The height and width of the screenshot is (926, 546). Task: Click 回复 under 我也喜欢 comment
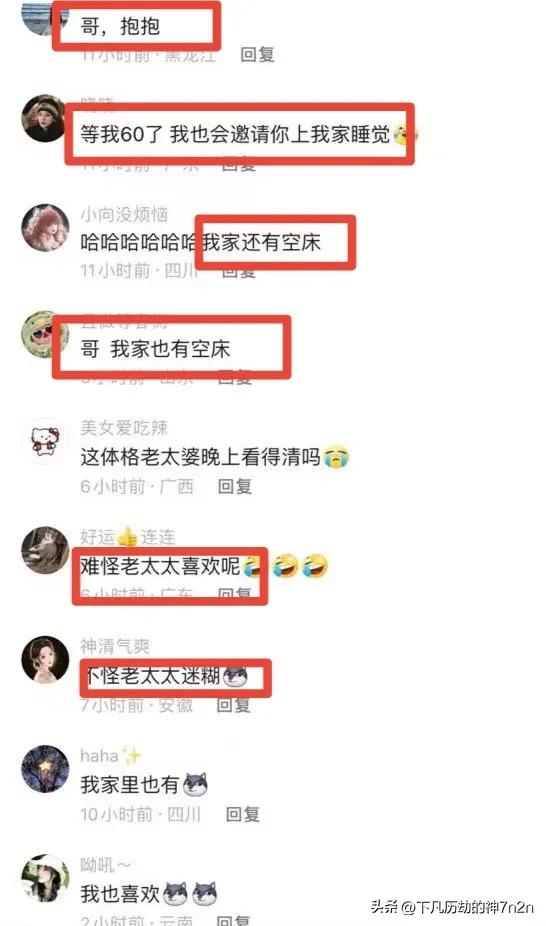point(234,920)
